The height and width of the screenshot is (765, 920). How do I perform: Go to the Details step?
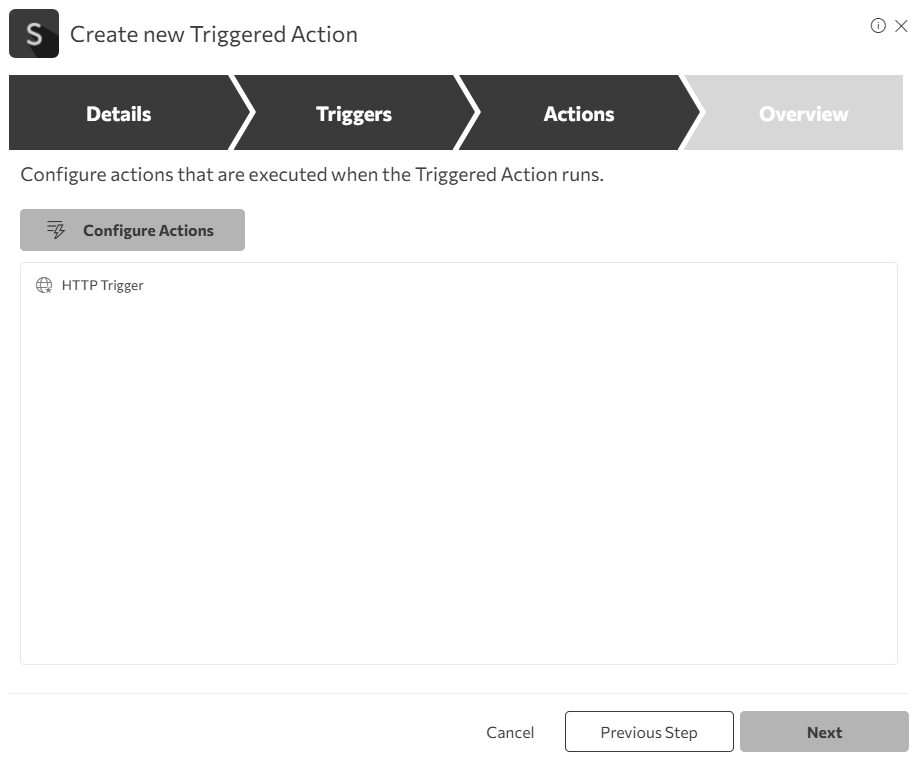pos(118,113)
